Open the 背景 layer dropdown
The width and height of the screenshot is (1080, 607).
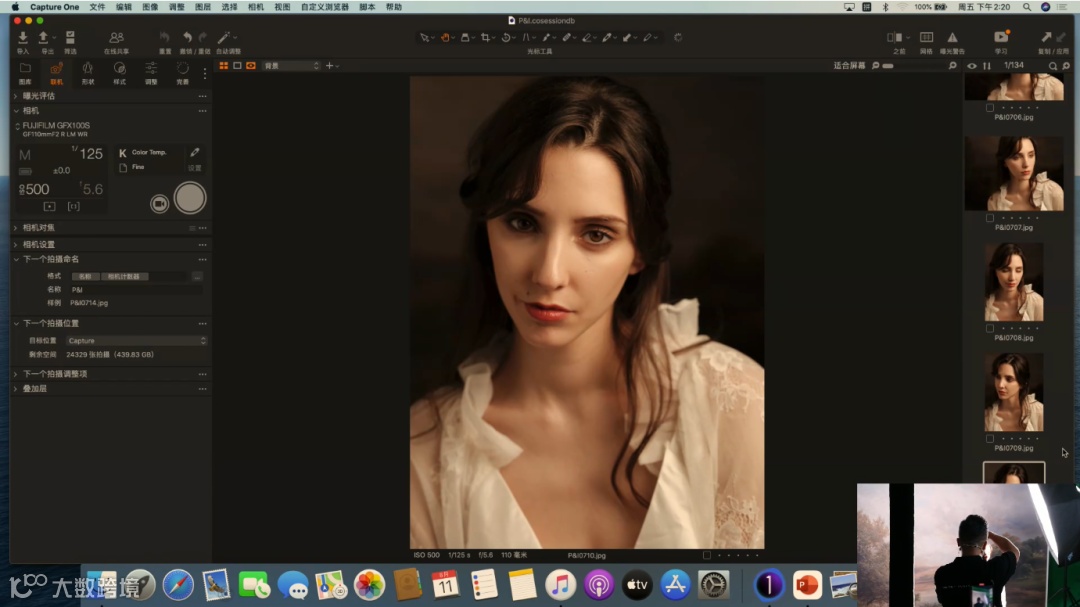click(x=291, y=65)
